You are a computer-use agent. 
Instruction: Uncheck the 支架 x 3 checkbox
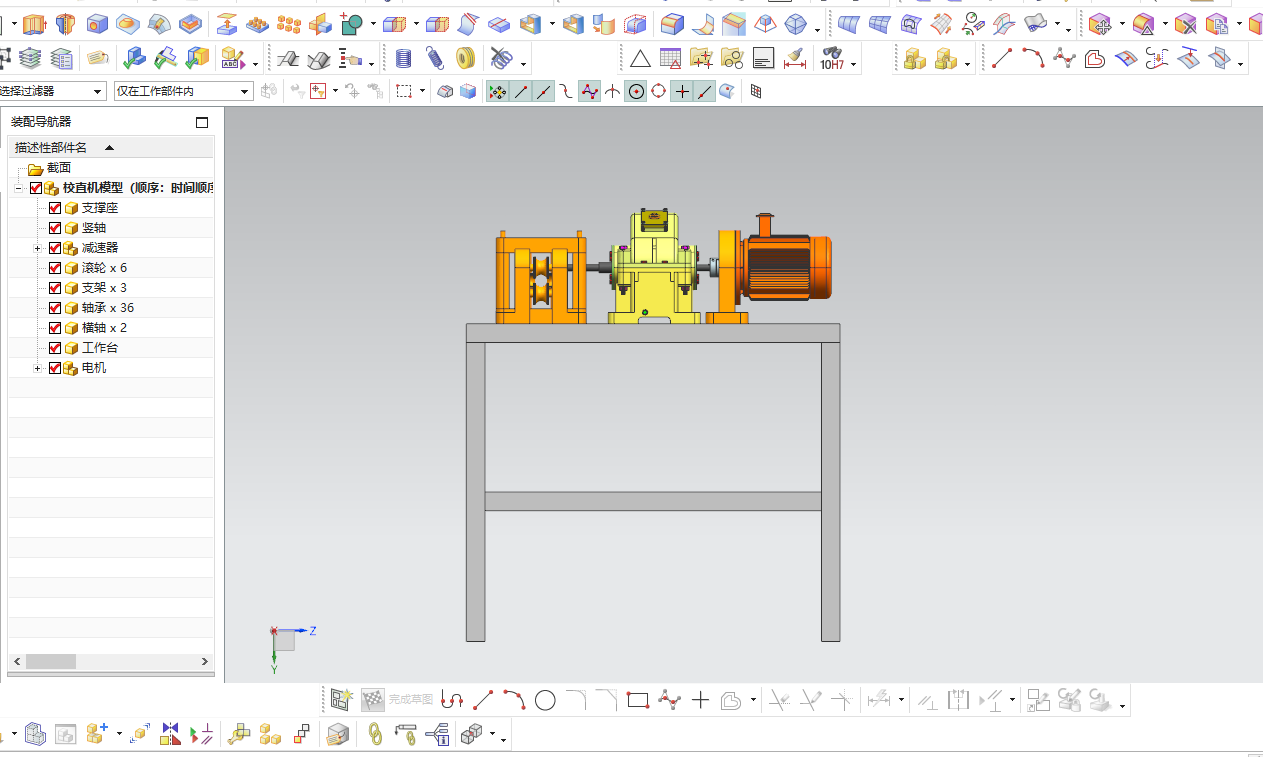pos(55,288)
